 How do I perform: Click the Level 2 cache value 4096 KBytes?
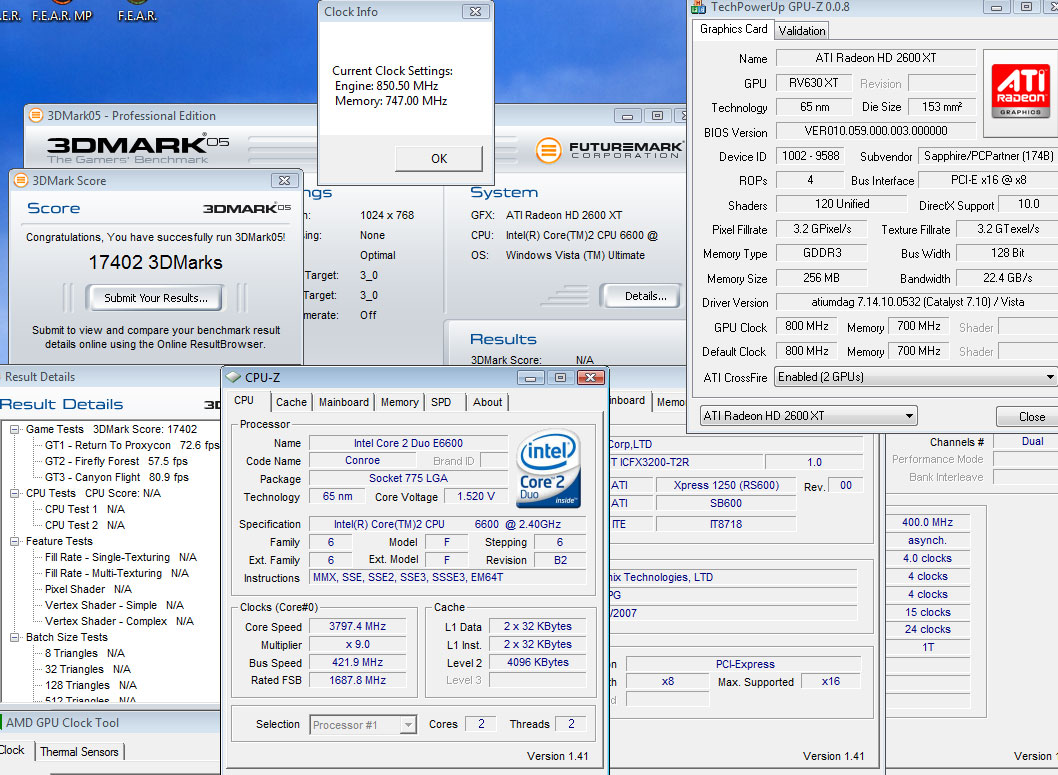[538, 662]
